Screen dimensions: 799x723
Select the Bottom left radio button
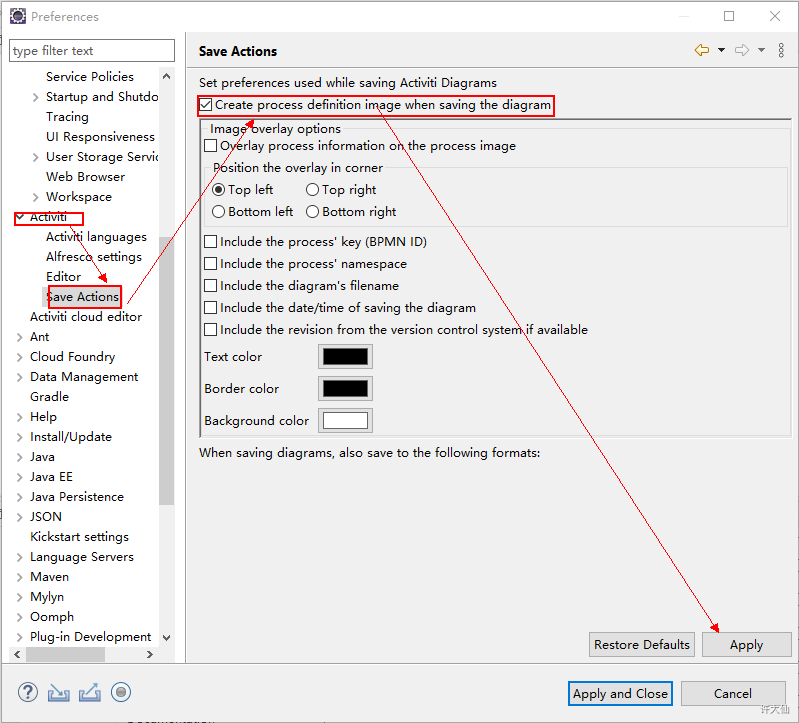pos(219,211)
